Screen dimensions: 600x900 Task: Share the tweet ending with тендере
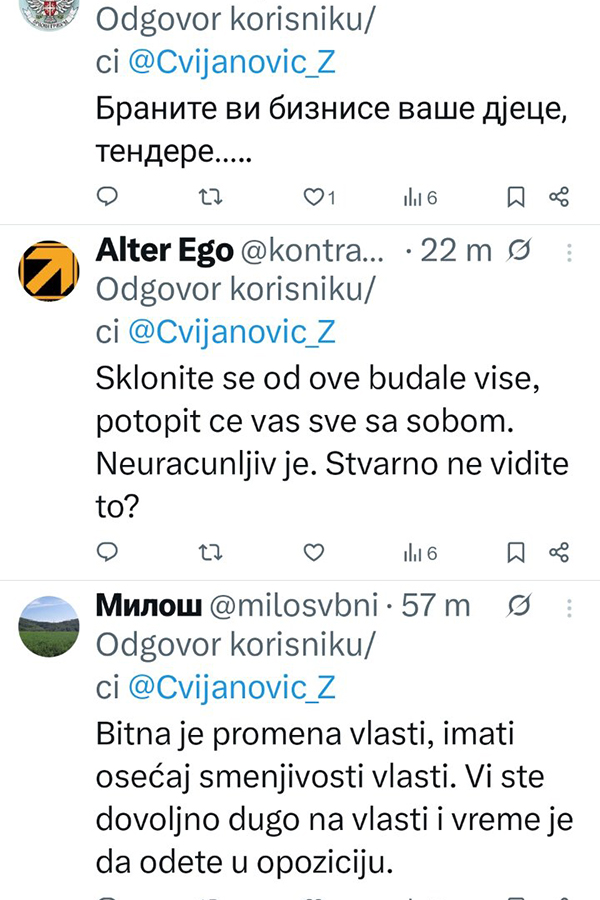point(560,197)
